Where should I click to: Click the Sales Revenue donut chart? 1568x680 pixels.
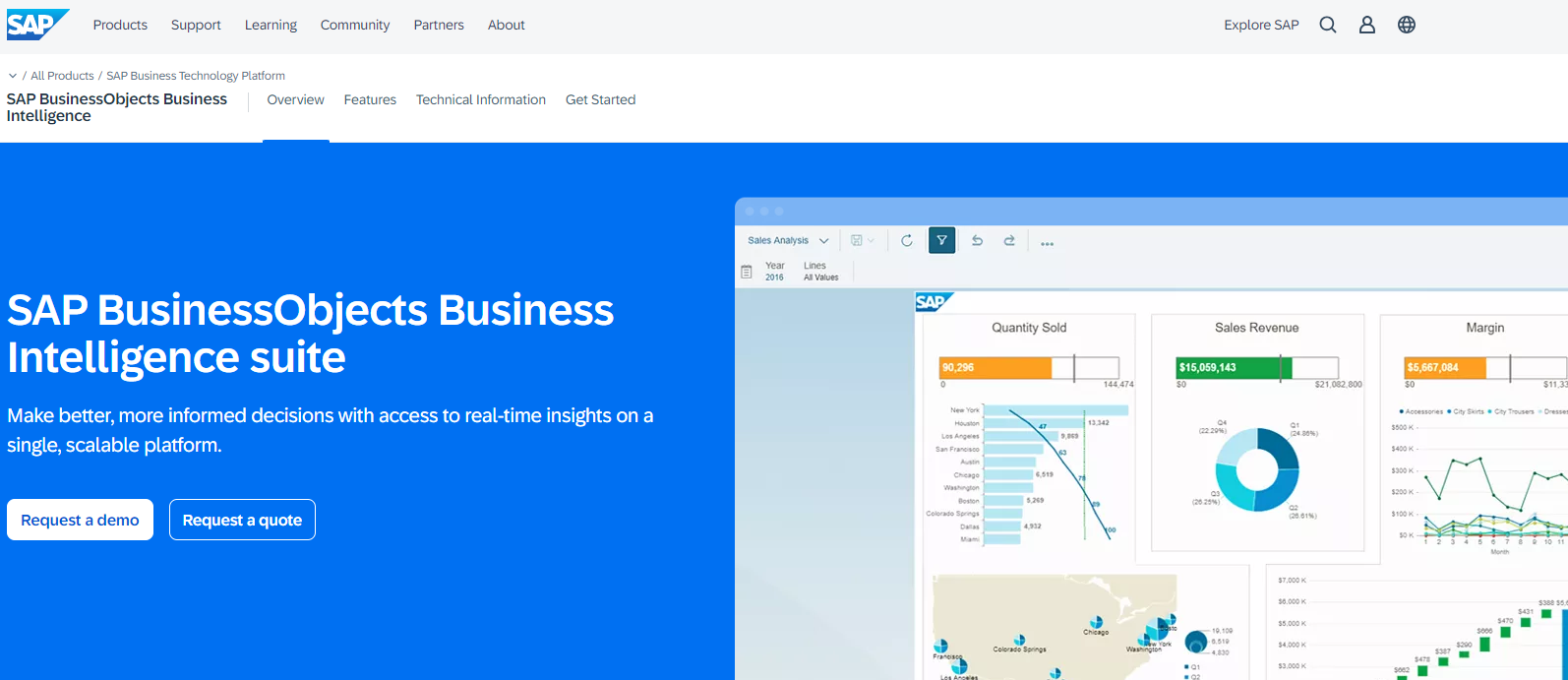pos(1256,469)
